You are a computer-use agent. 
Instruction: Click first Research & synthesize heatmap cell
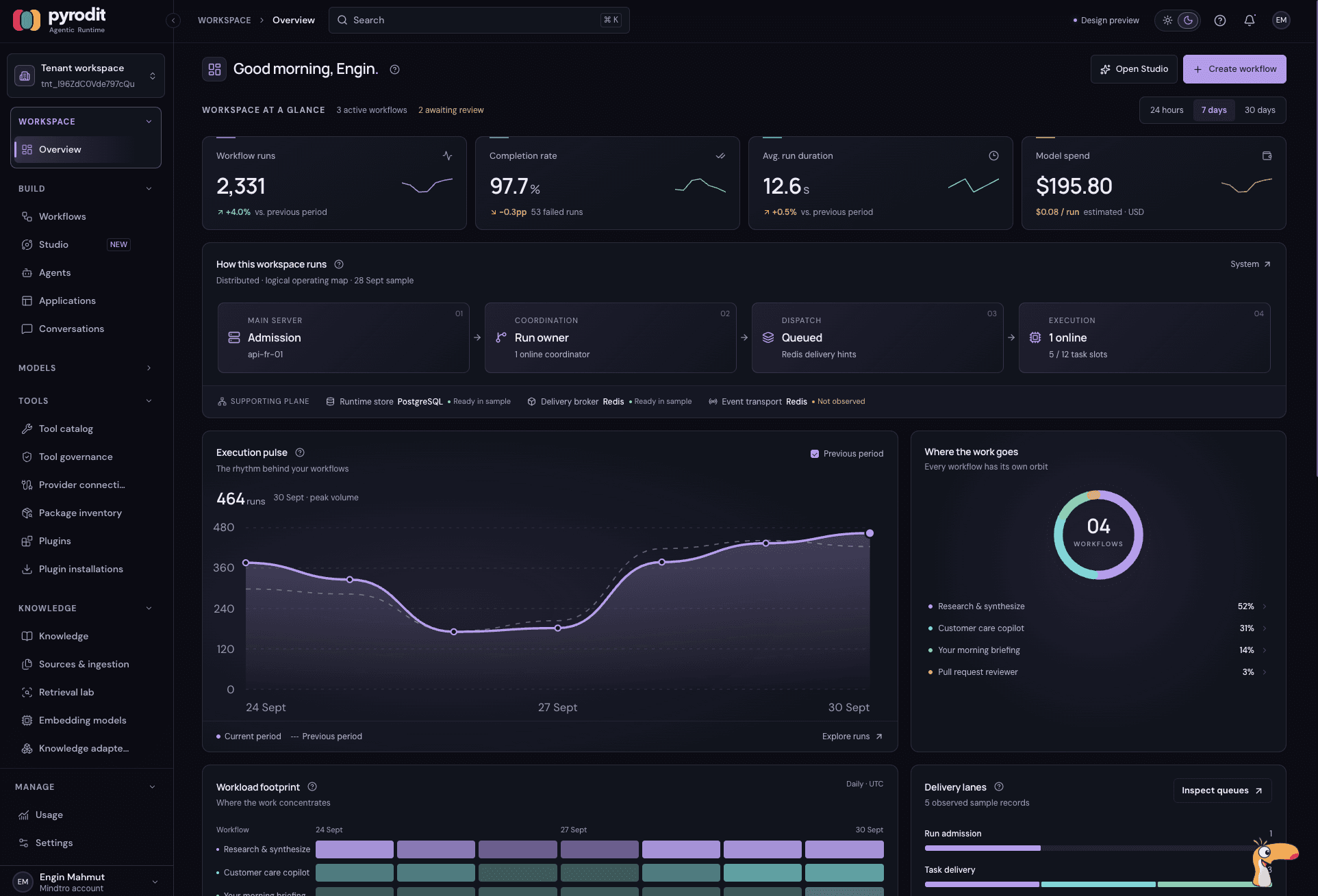tap(355, 849)
